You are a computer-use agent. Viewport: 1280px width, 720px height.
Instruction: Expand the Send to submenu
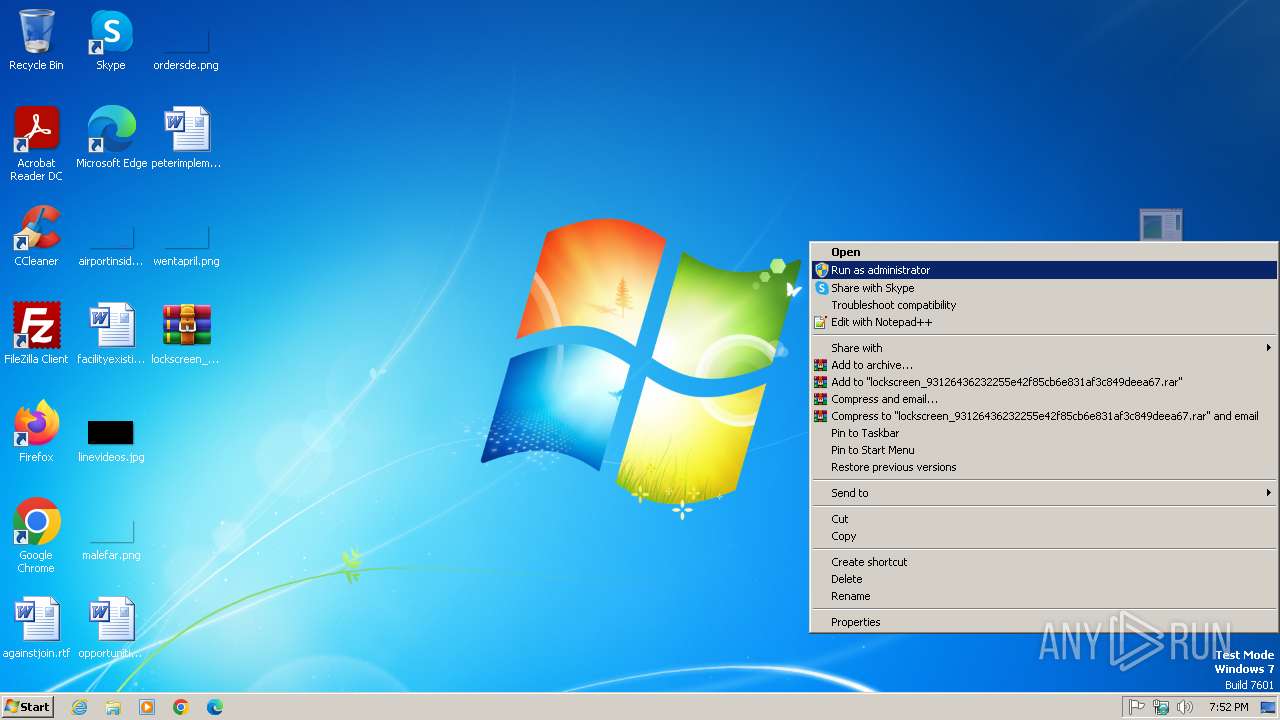pyautogui.click(x=1043, y=493)
